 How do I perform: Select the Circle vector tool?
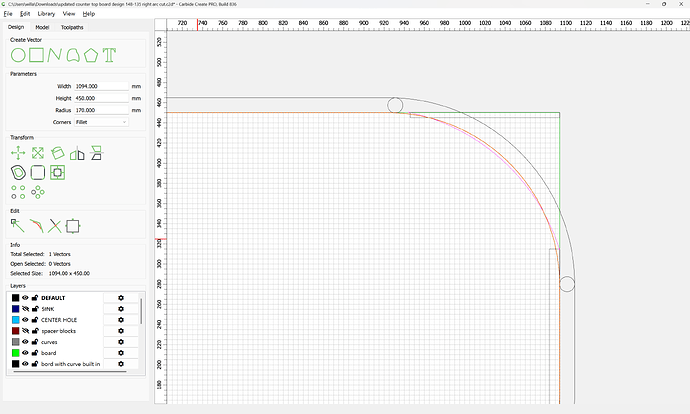coord(18,54)
